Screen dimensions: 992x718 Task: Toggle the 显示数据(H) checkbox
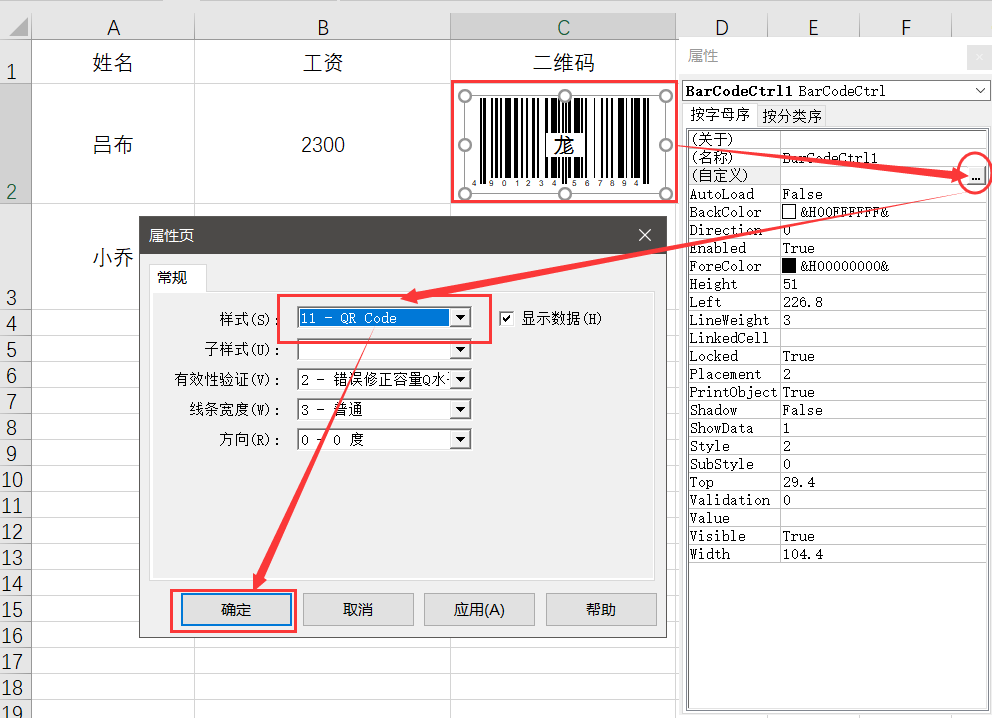(506, 318)
